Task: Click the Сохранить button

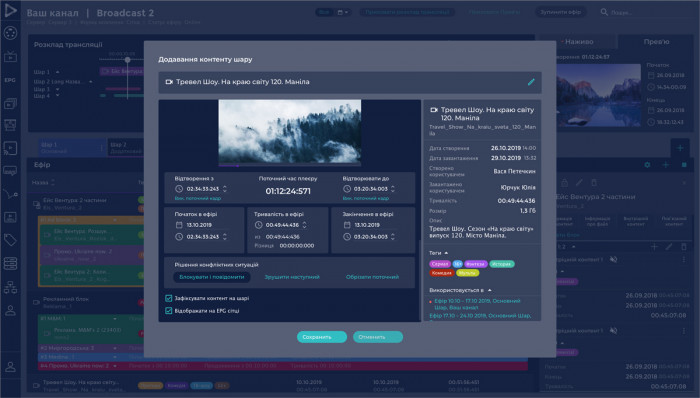Action: point(322,337)
